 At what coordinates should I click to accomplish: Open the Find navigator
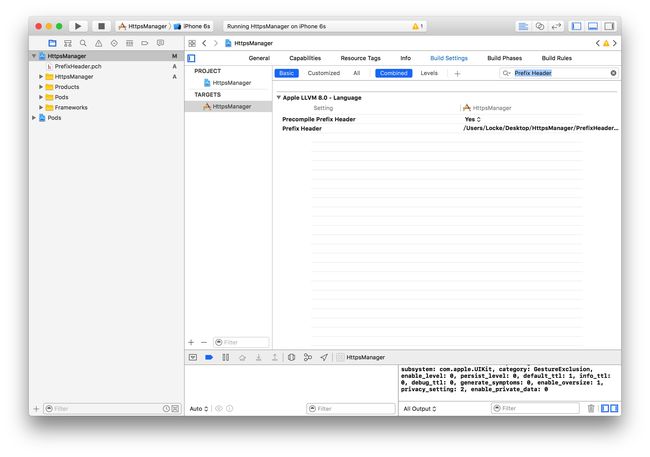83,43
